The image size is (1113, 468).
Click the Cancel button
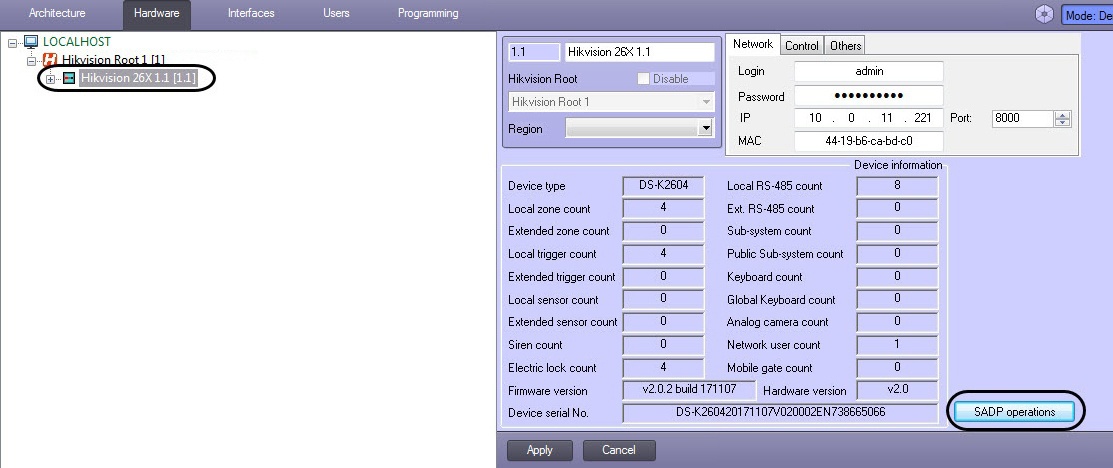[x=619, y=450]
